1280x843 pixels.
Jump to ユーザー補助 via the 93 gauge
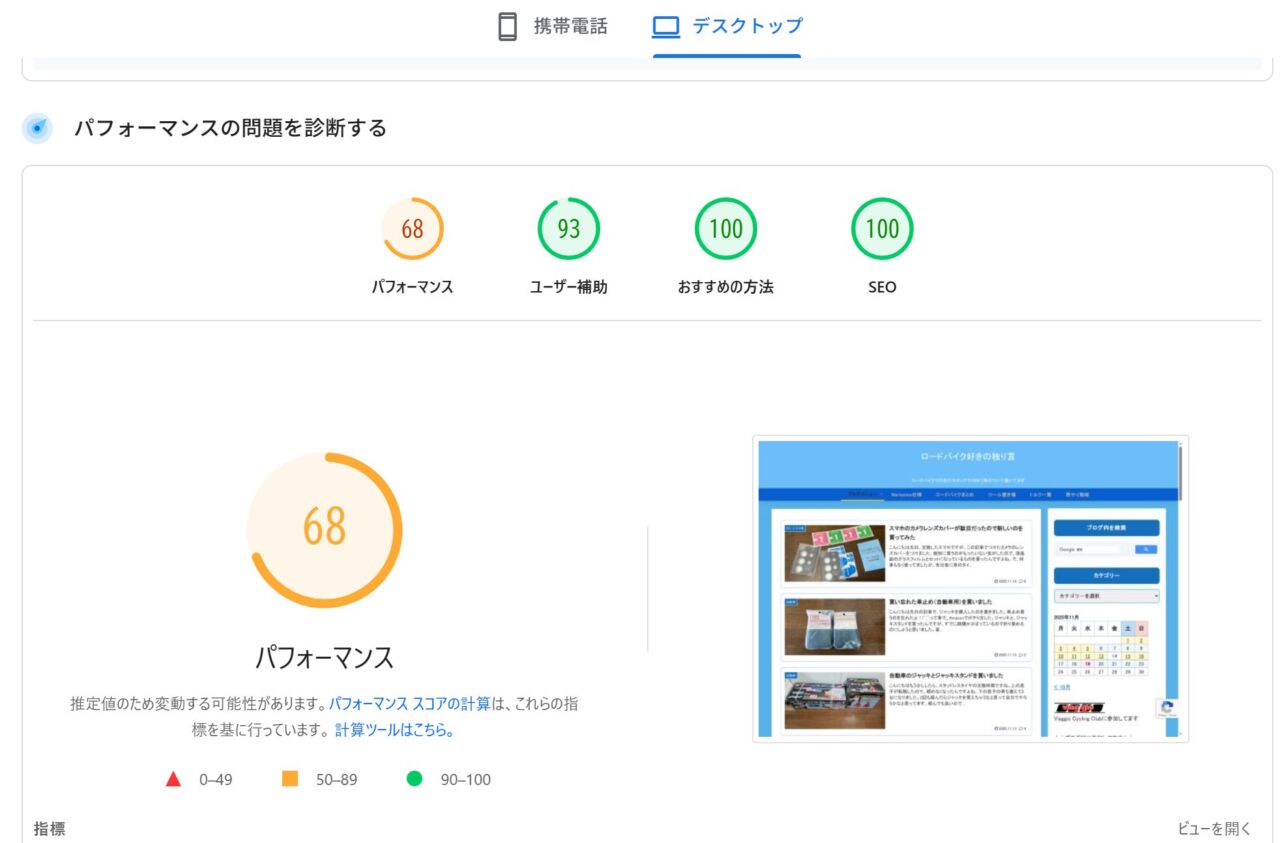(568, 229)
